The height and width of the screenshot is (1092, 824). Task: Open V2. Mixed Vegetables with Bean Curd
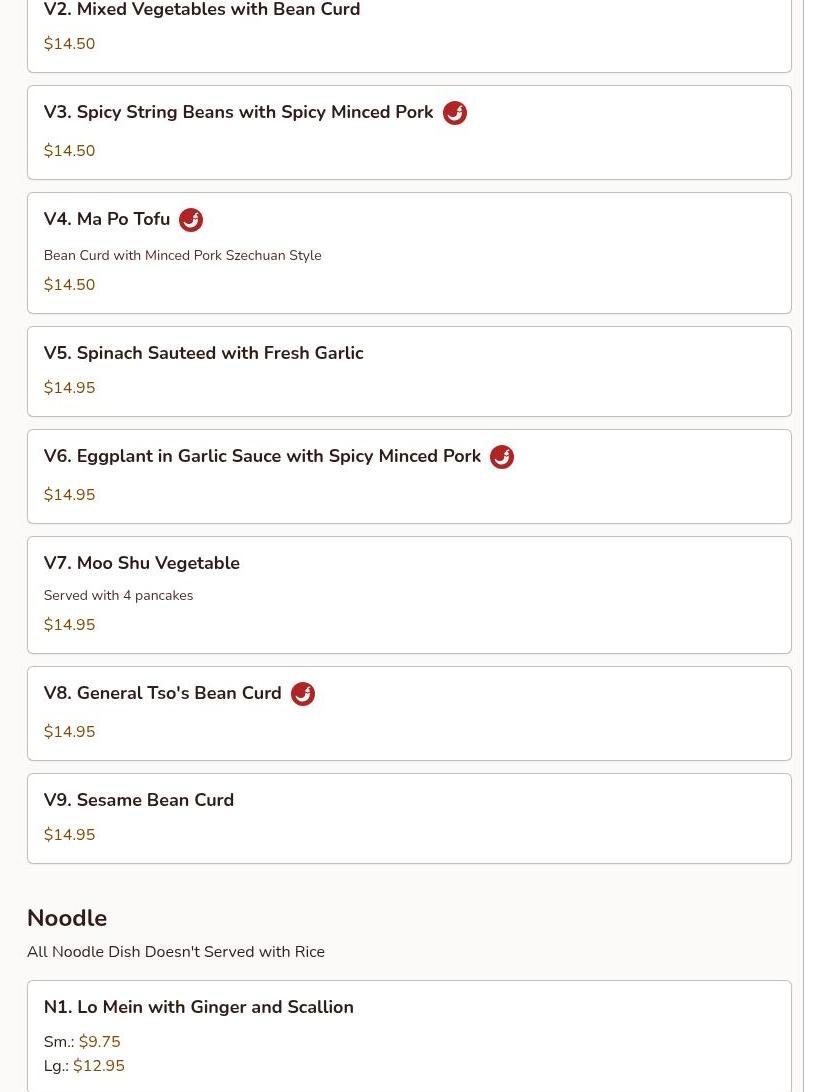click(201, 11)
